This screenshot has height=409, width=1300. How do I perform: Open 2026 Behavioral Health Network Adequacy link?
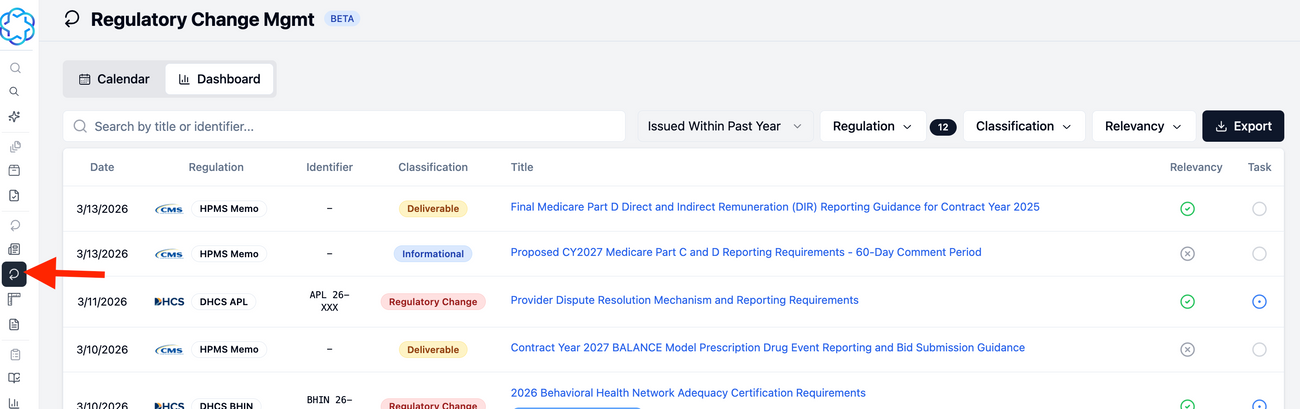click(688, 393)
